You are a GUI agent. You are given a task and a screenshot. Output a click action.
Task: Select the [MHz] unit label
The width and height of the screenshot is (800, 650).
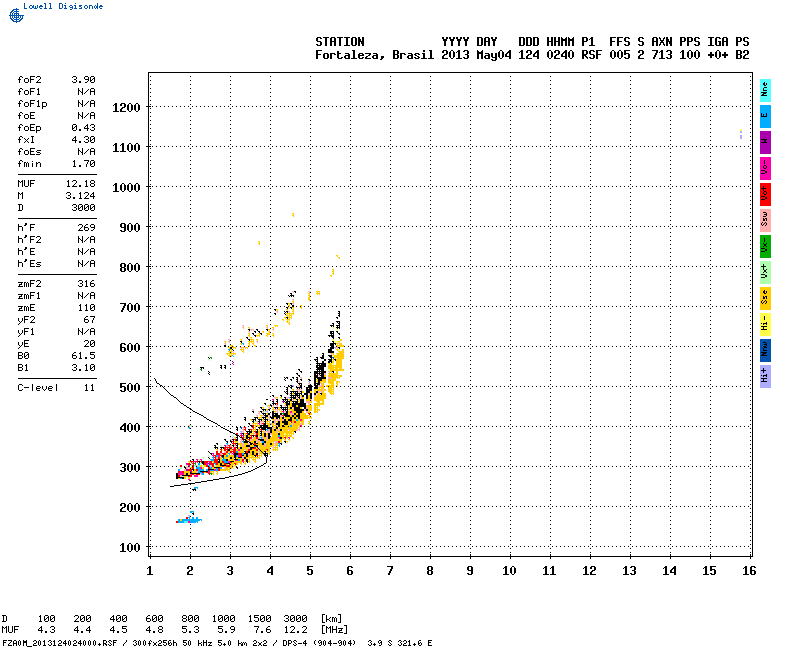click(x=334, y=630)
